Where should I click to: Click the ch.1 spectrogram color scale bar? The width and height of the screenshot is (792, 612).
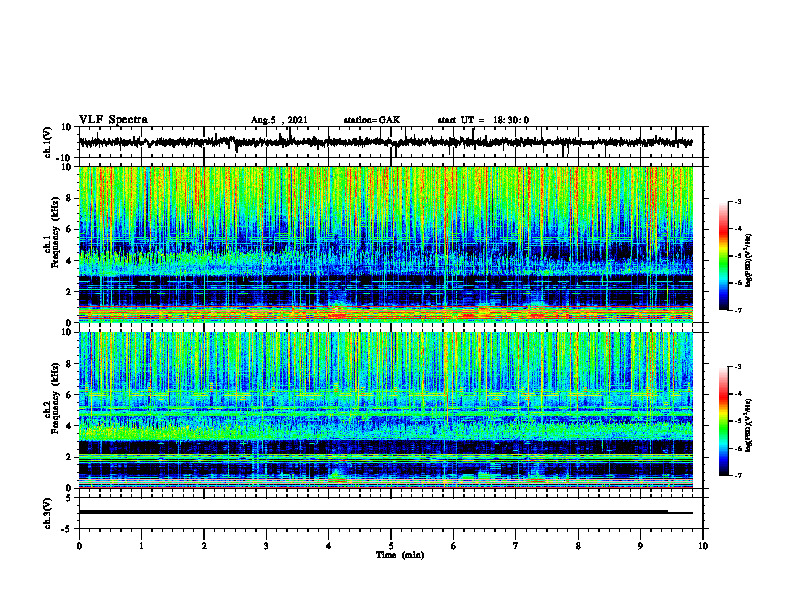(x=723, y=256)
